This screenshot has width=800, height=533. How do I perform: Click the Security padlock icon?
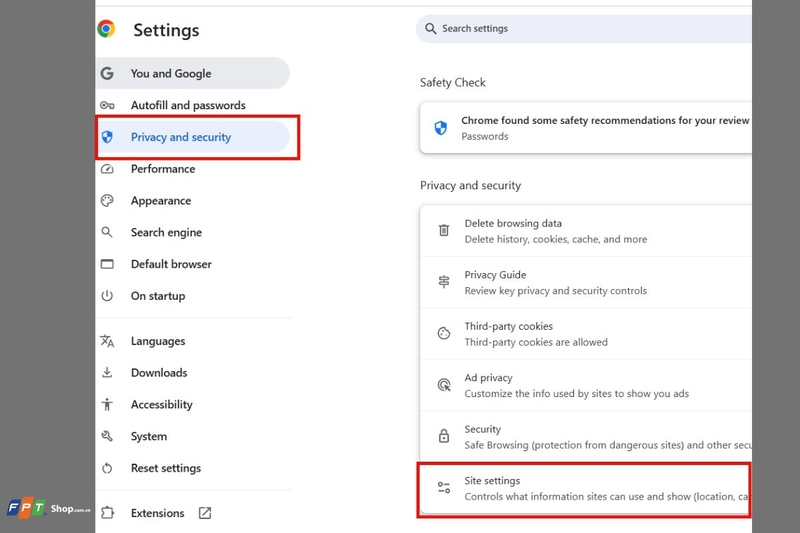[444, 436]
